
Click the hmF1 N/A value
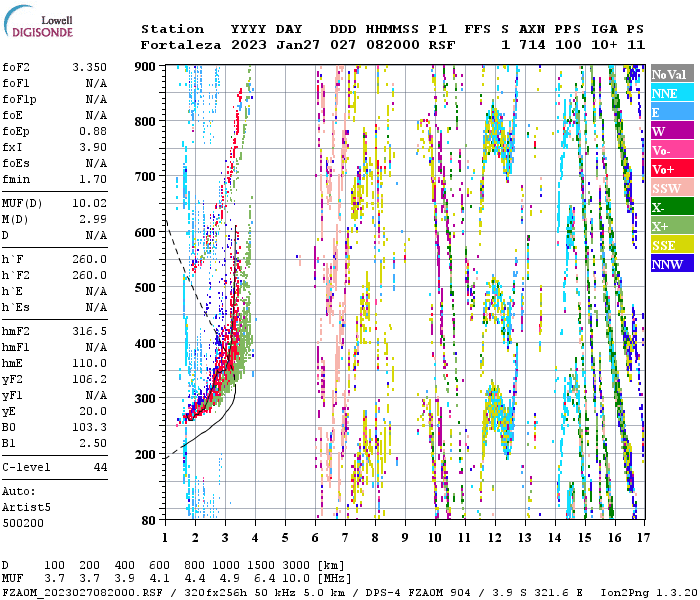pos(96,347)
